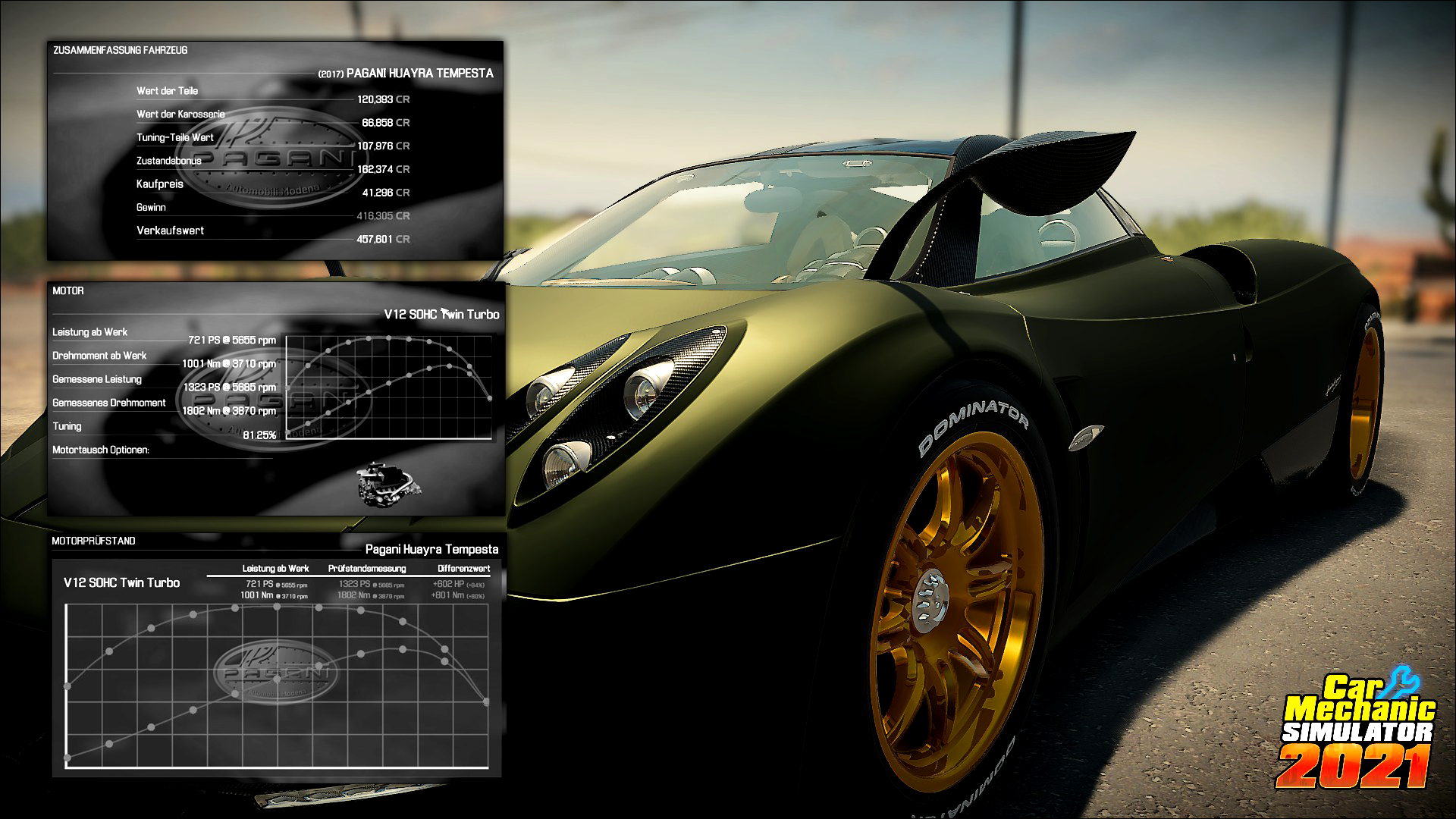Click the Tuning 81.25% value
This screenshot has width=1456, height=819.
[x=259, y=435]
